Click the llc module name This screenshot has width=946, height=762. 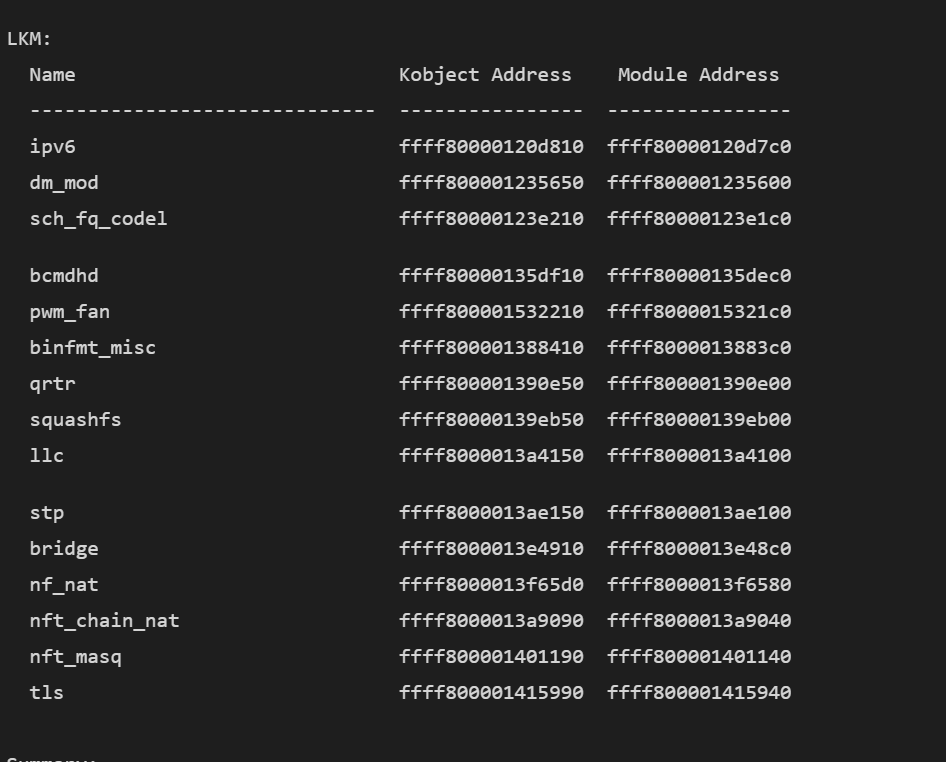[46, 456]
